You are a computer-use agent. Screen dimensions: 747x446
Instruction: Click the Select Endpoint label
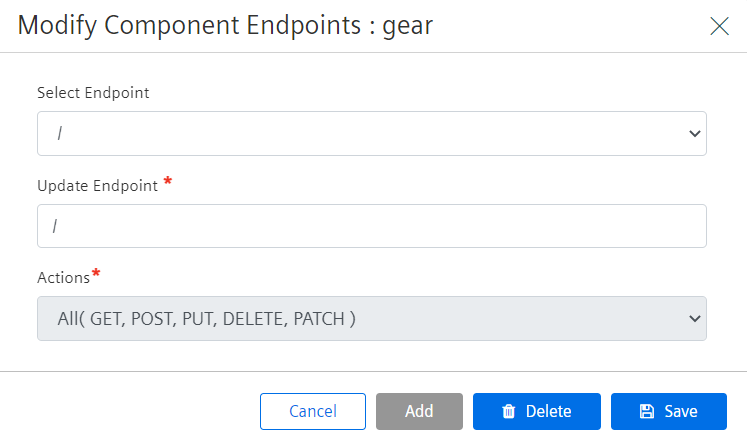pyautogui.click(x=93, y=92)
